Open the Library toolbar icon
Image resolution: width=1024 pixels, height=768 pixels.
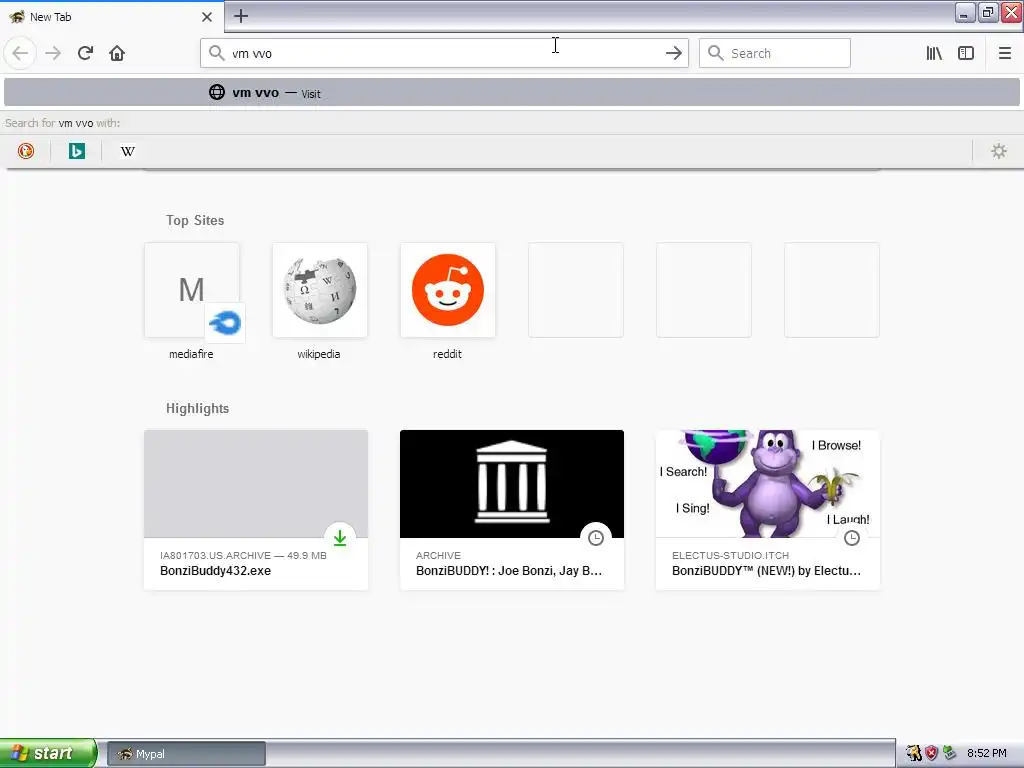click(x=934, y=53)
